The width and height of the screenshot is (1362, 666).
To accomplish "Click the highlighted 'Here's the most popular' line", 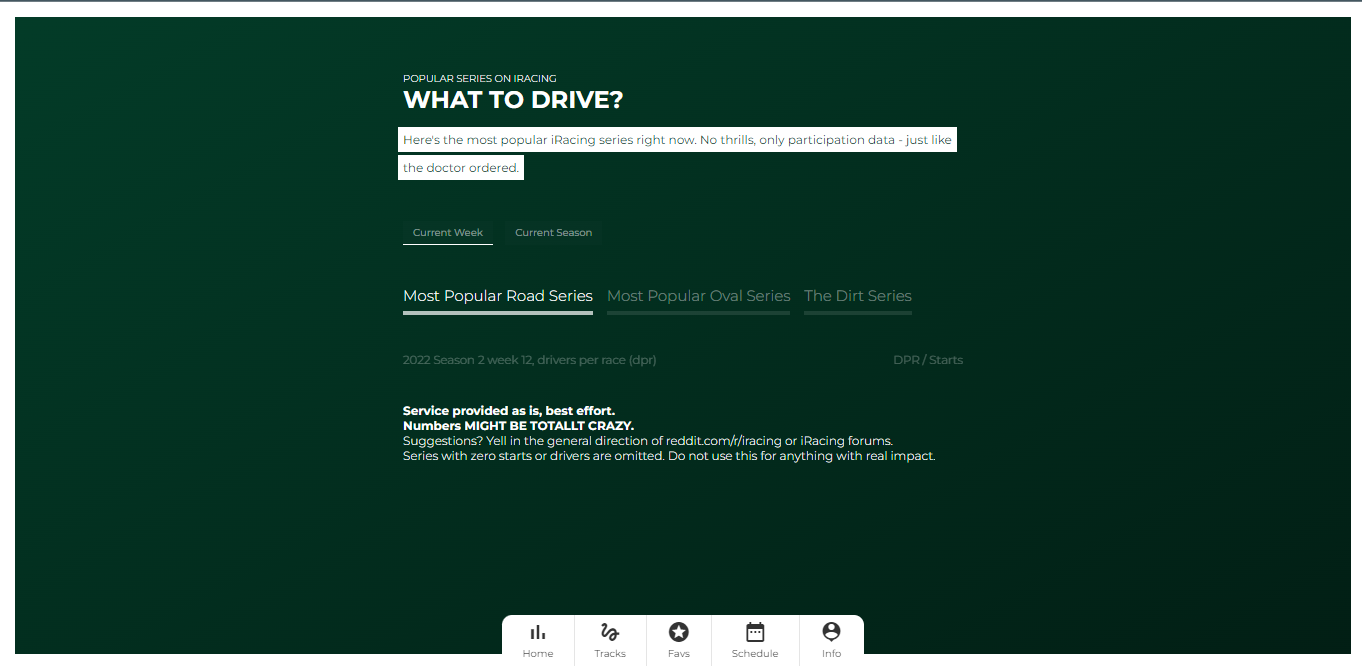I will (677, 140).
